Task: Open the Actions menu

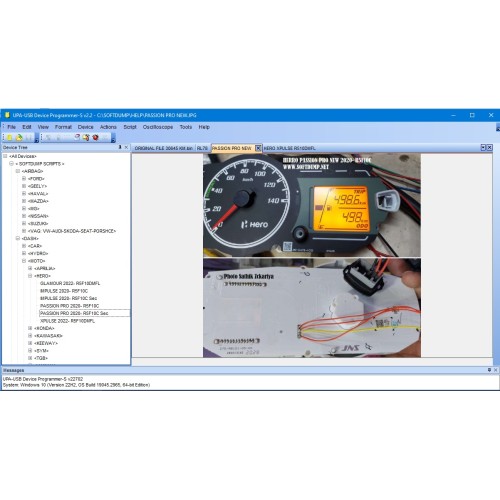Action: 108,127
